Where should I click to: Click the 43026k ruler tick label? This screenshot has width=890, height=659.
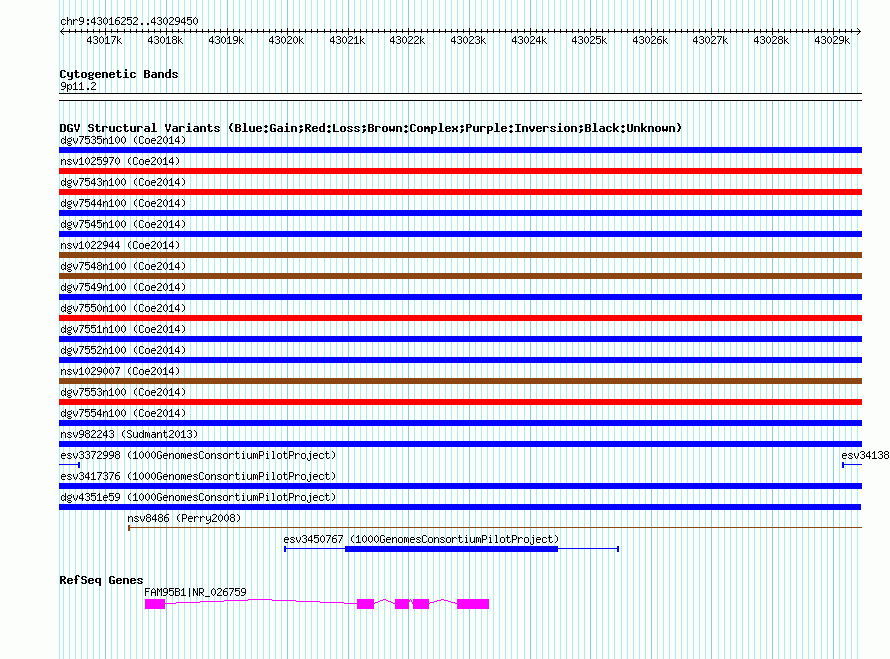pos(650,40)
